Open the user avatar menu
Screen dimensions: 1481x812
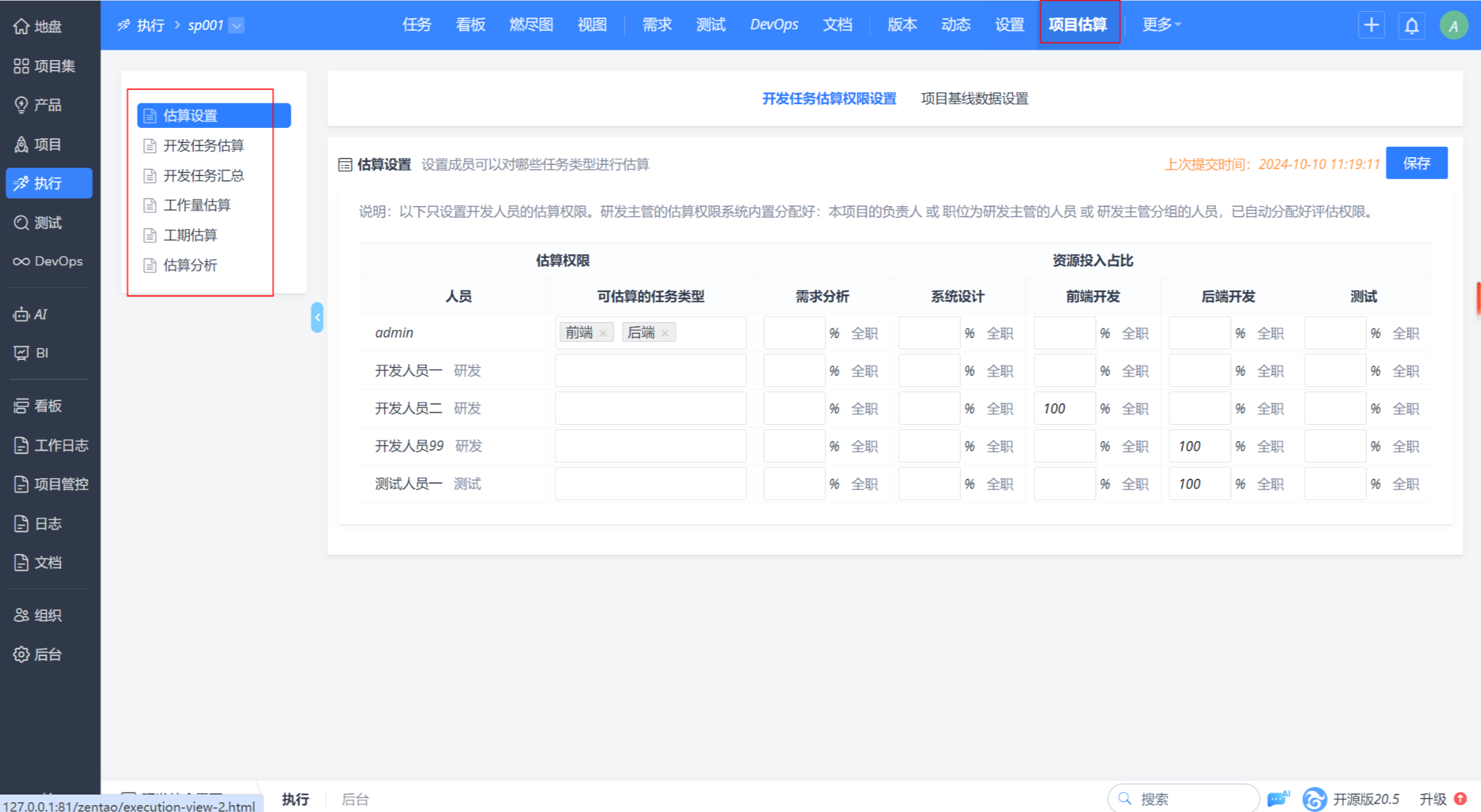1454,26
